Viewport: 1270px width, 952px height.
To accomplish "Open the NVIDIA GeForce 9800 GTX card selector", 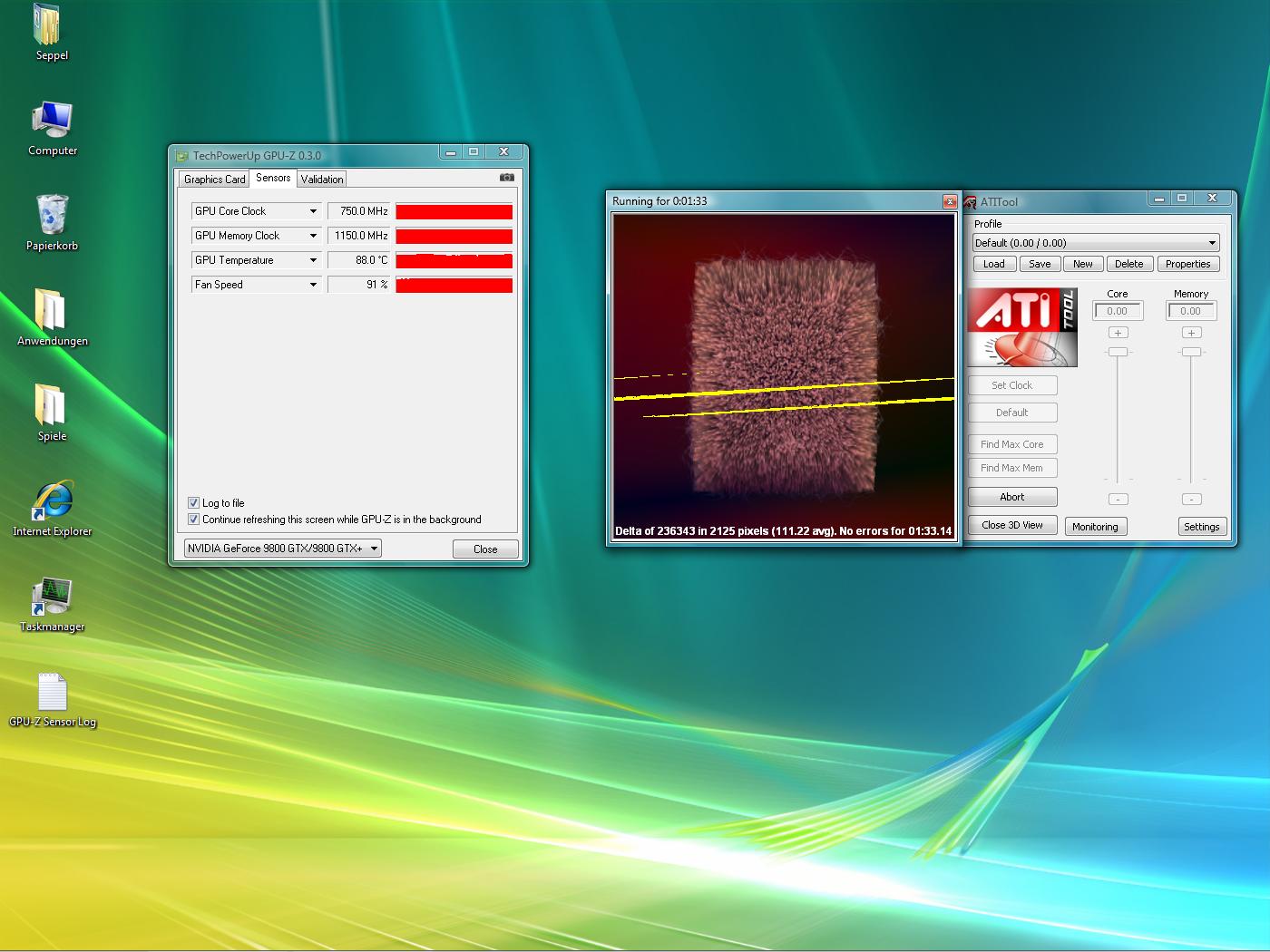I will (x=282, y=549).
